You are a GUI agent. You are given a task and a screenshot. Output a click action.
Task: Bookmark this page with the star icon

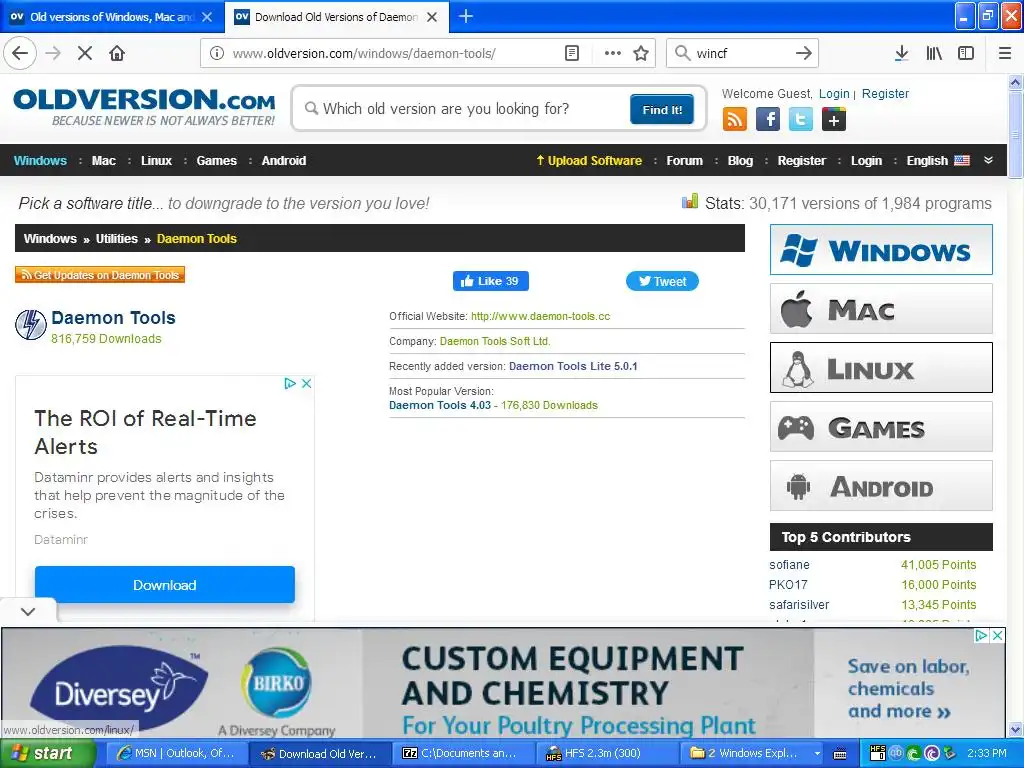tap(641, 53)
